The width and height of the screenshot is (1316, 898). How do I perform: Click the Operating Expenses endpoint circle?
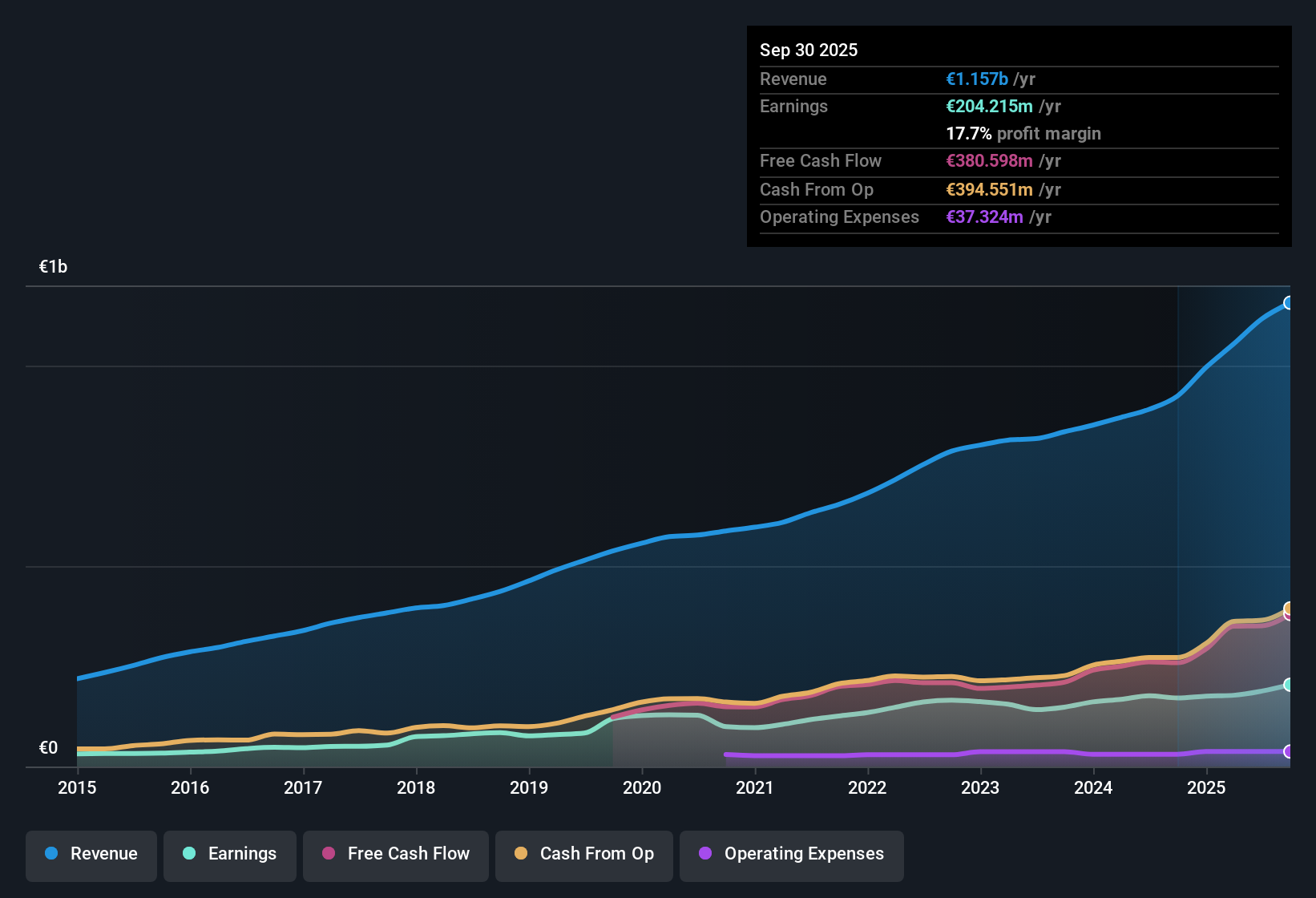point(1288,752)
